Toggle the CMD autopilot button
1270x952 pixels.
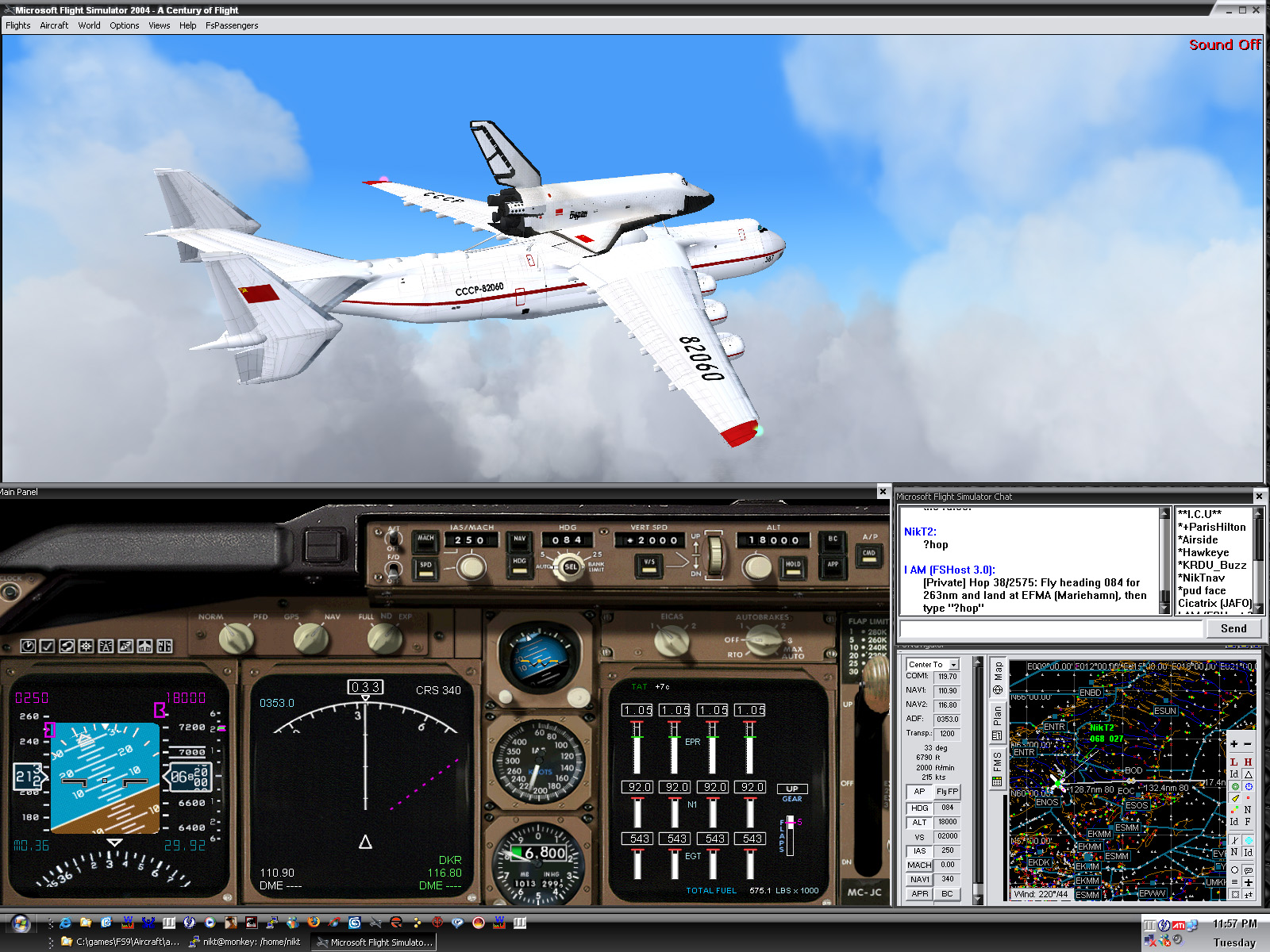tap(869, 554)
